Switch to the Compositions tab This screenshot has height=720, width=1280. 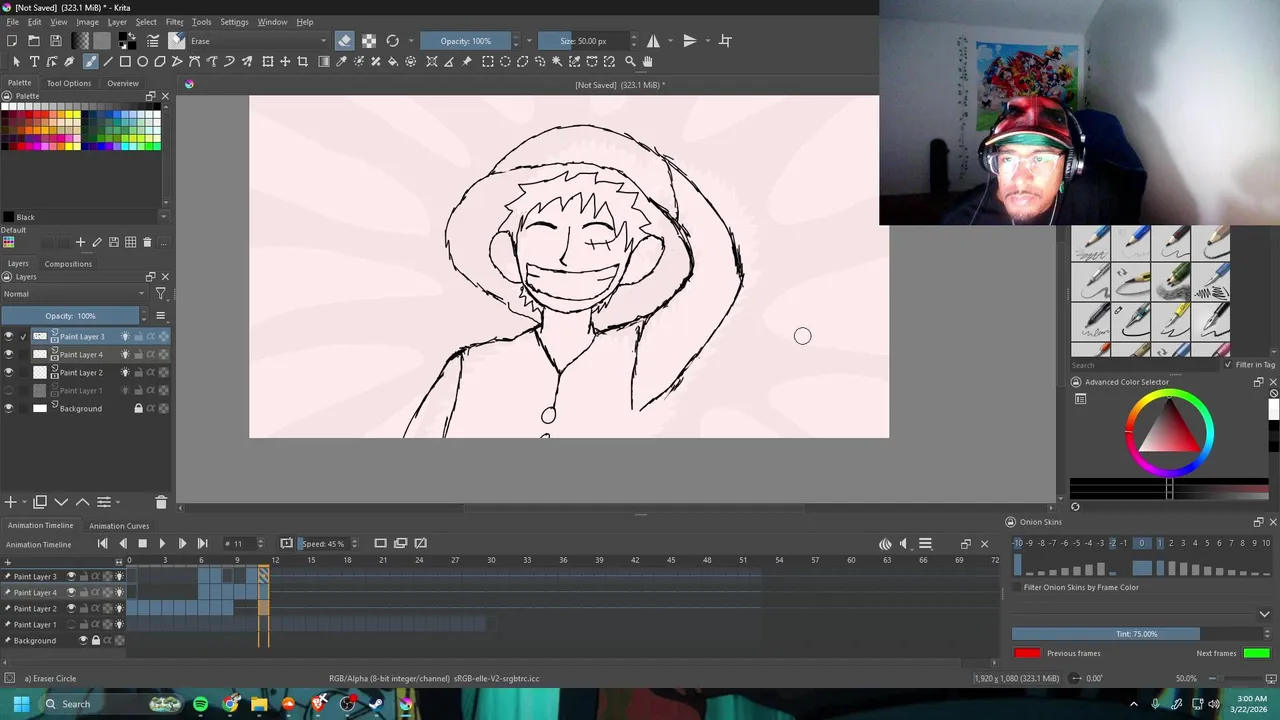click(69, 264)
